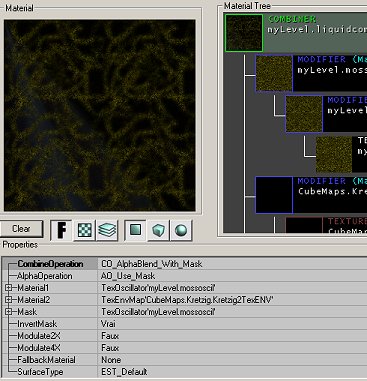Click the Clear button
The image size is (367, 381).
click(21, 229)
